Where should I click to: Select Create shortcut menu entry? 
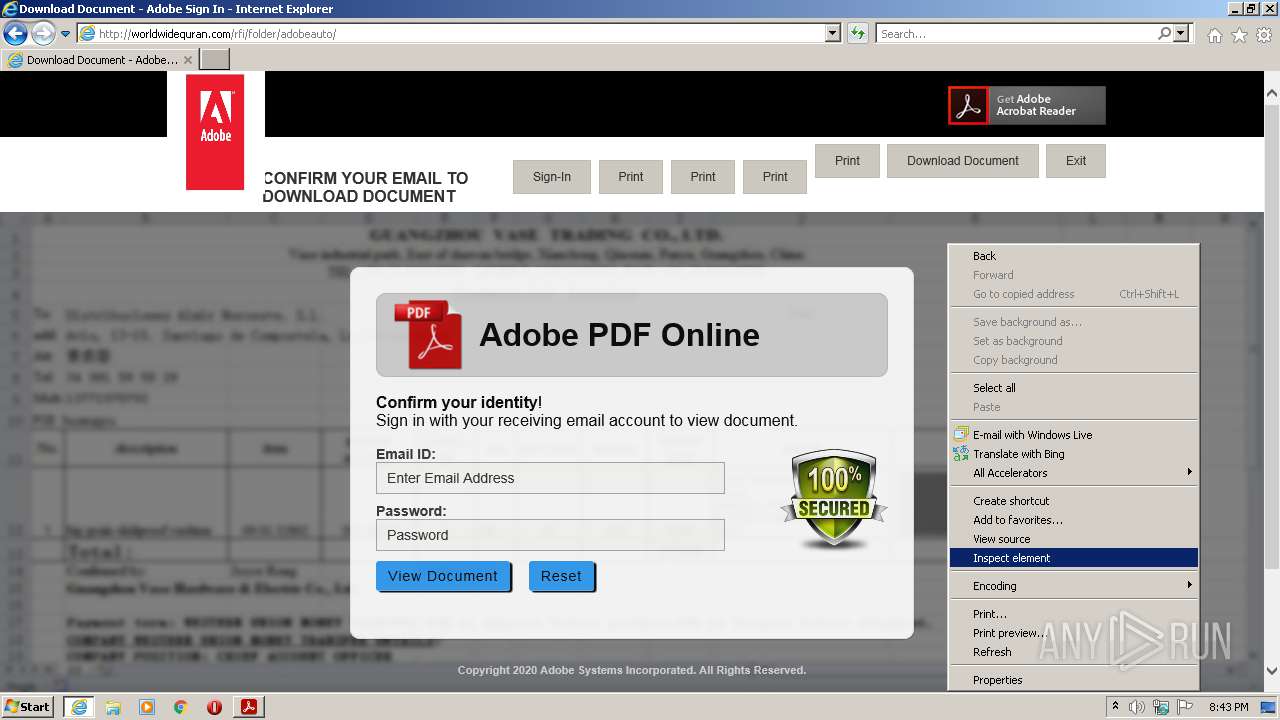click(1073, 501)
